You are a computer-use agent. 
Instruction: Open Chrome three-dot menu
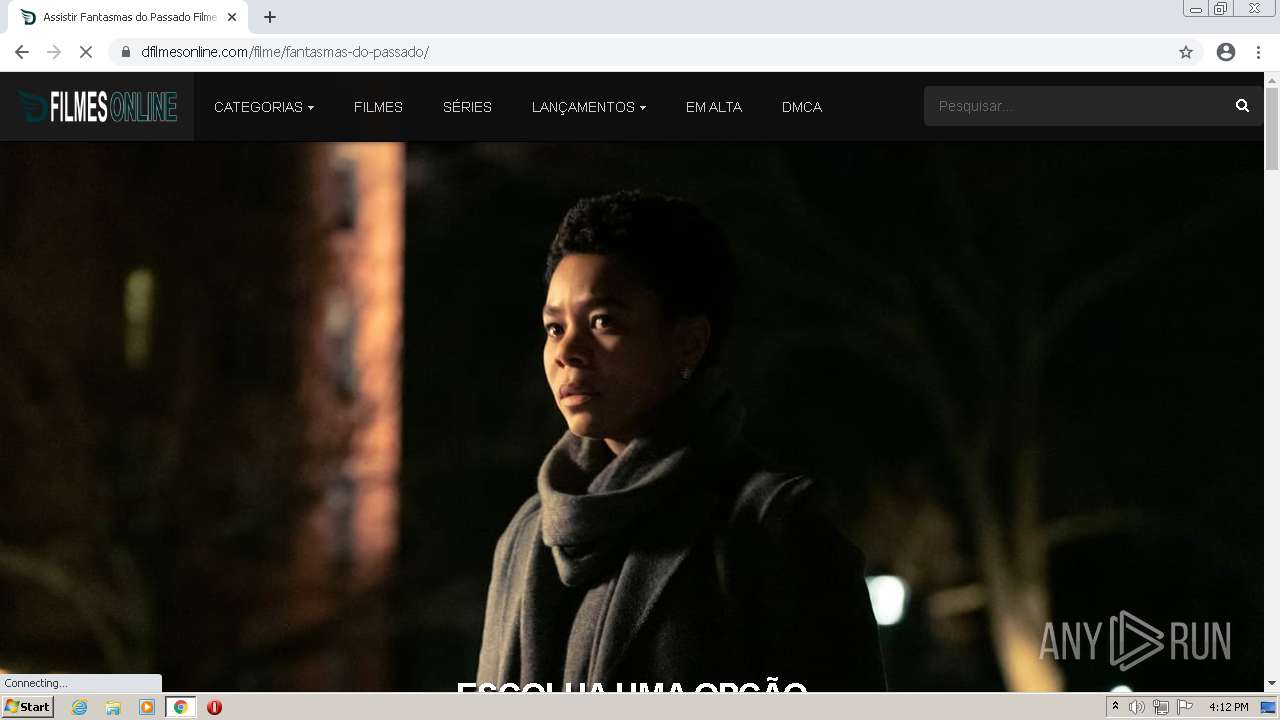pyautogui.click(x=1258, y=52)
